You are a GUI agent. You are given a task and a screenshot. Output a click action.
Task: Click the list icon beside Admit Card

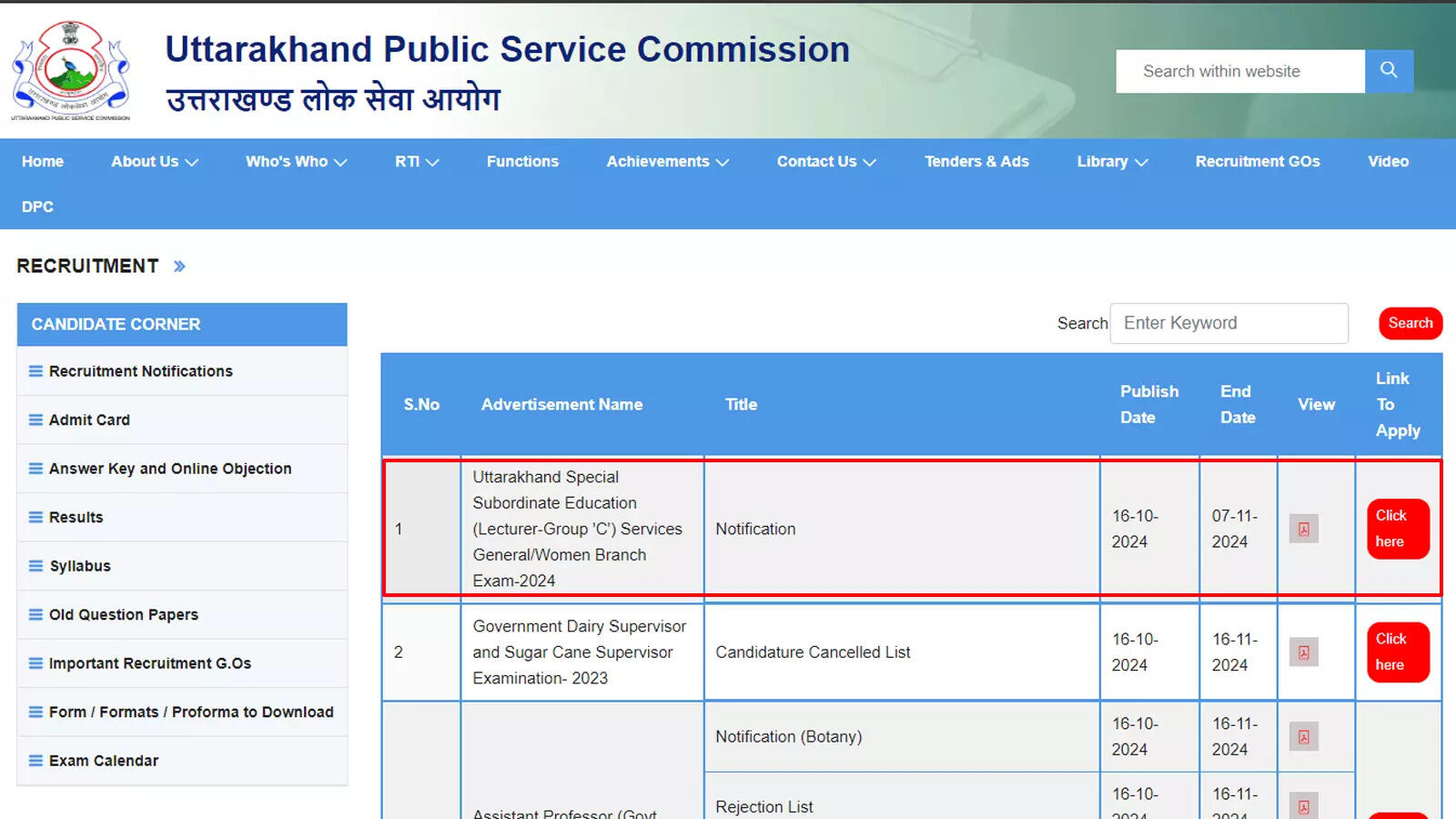[x=36, y=420]
